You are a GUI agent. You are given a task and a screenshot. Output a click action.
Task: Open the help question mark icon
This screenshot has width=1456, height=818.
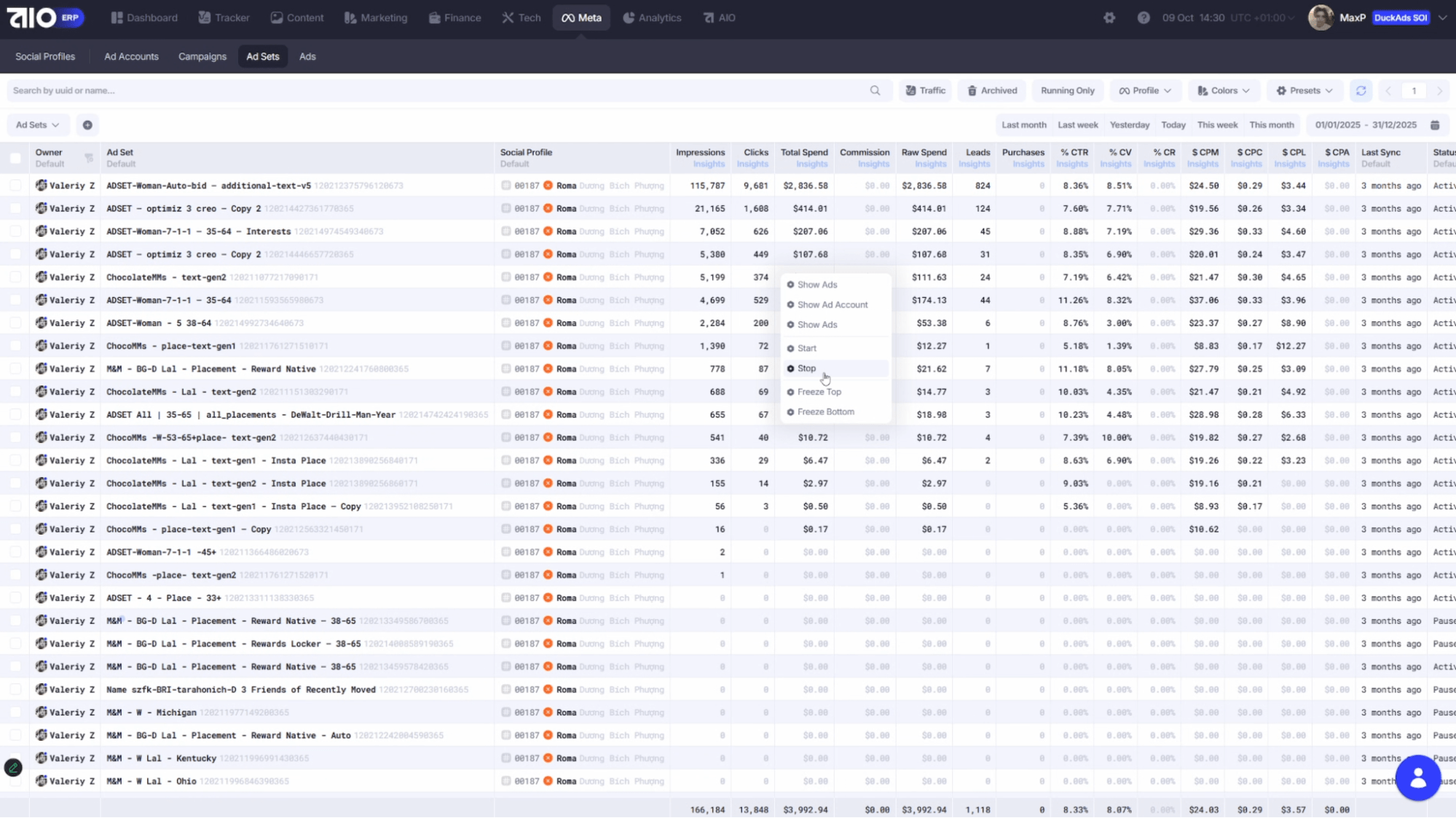point(1144,17)
